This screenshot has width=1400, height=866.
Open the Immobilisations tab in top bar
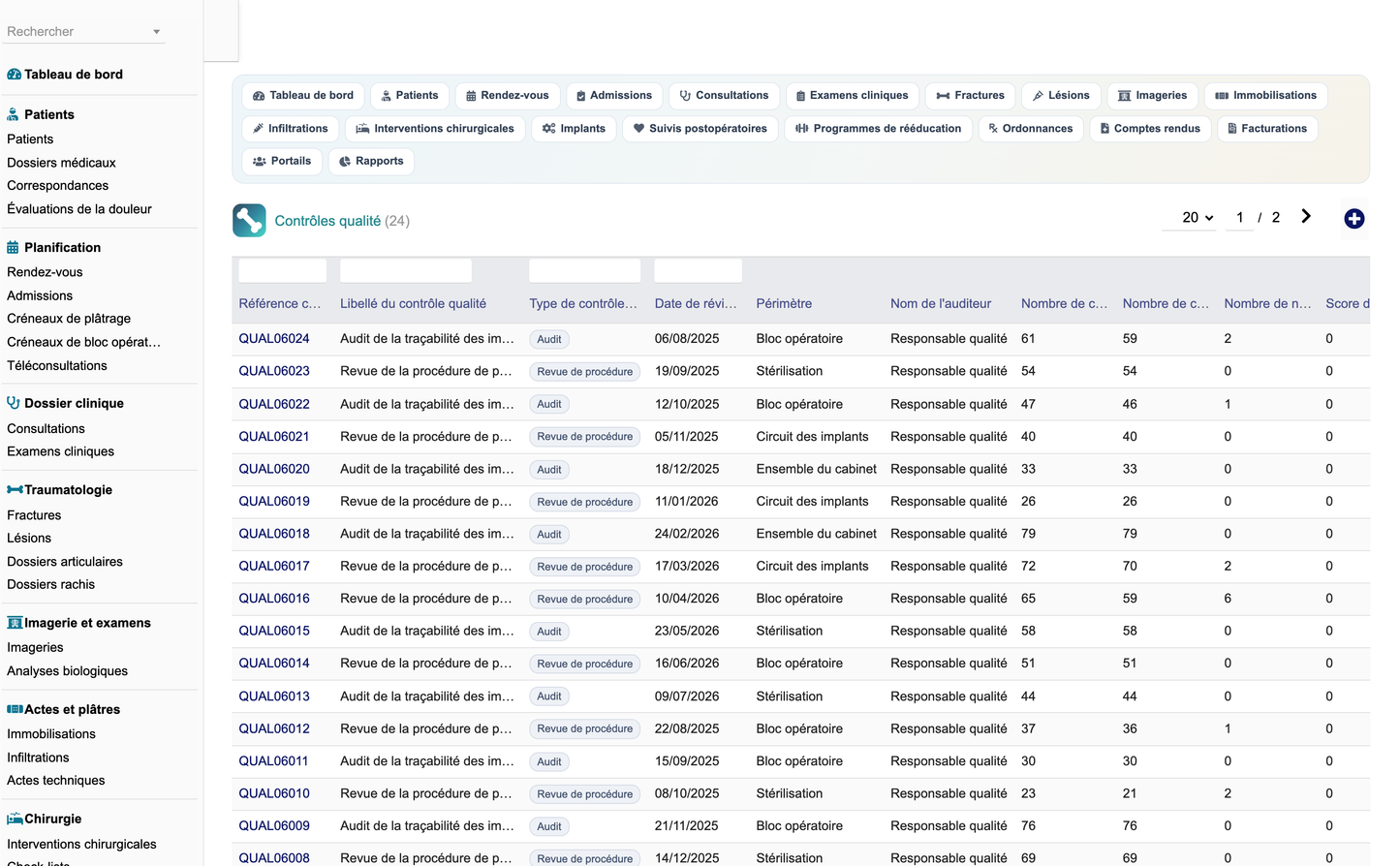tap(1265, 96)
